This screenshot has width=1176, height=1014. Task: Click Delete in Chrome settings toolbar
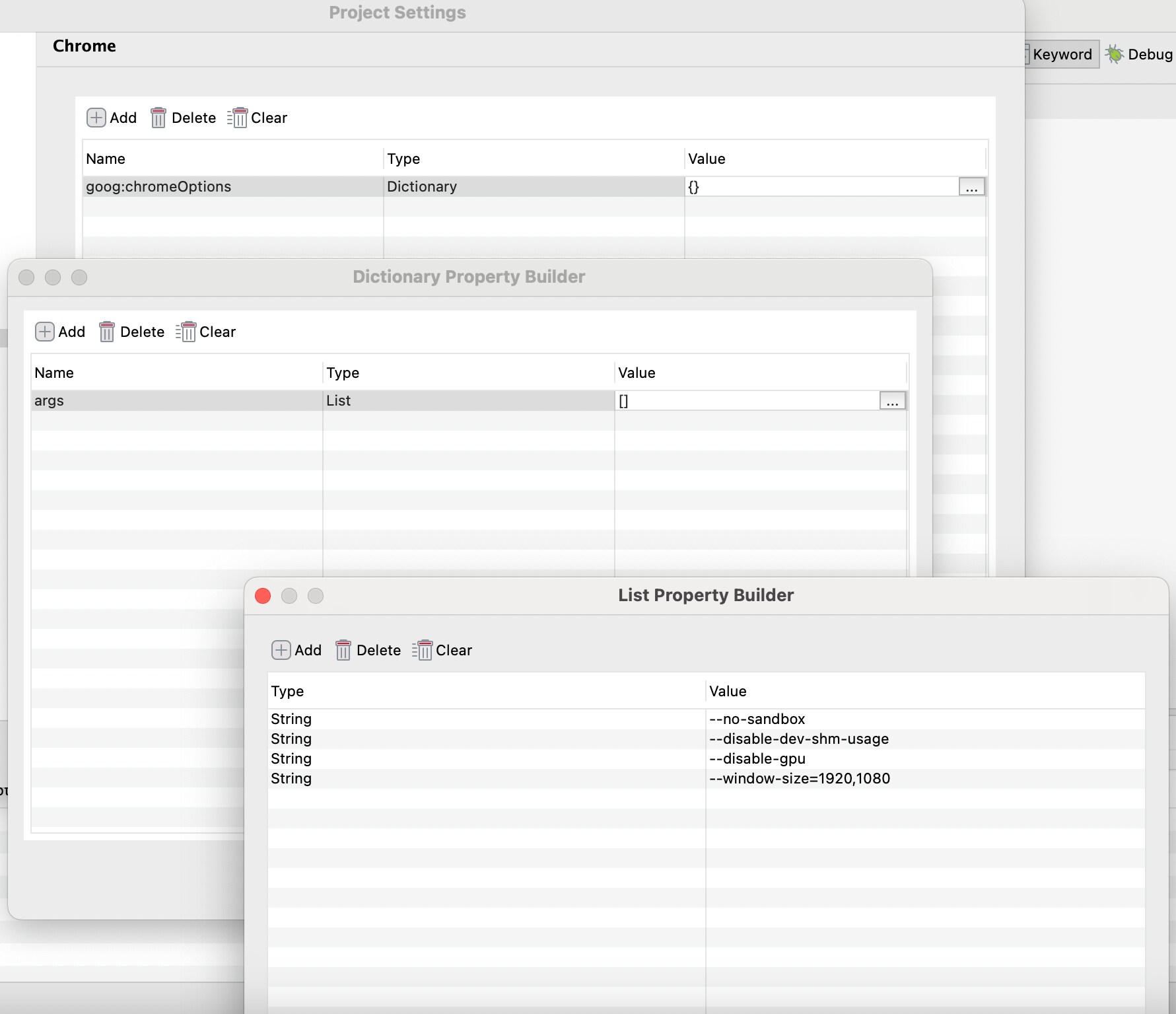pos(184,118)
